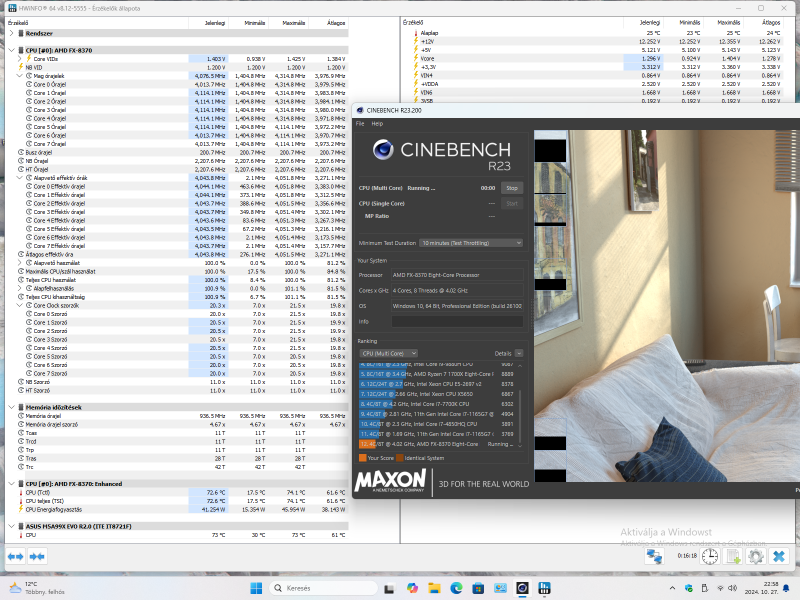Open the weather widget on the taskbar
Screen dimensions: 800x600
(x=37, y=588)
